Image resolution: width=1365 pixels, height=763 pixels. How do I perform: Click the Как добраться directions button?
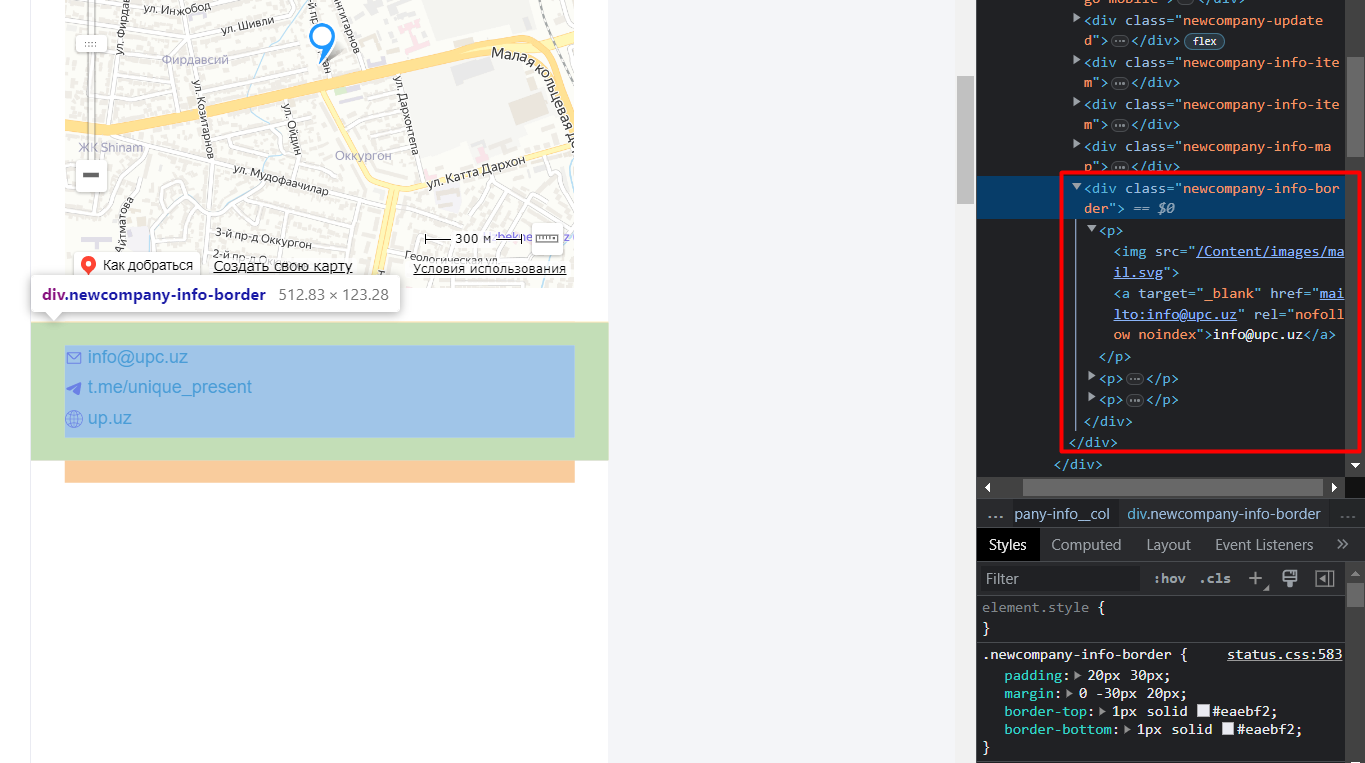[138, 265]
